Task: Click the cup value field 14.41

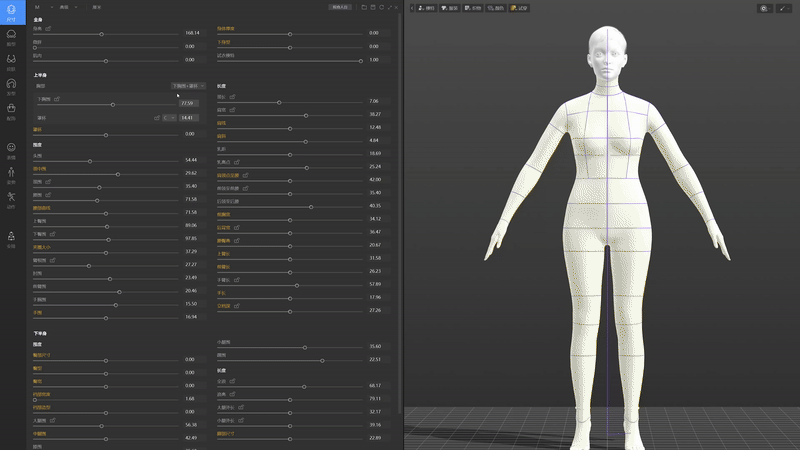Action: [189, 118]
